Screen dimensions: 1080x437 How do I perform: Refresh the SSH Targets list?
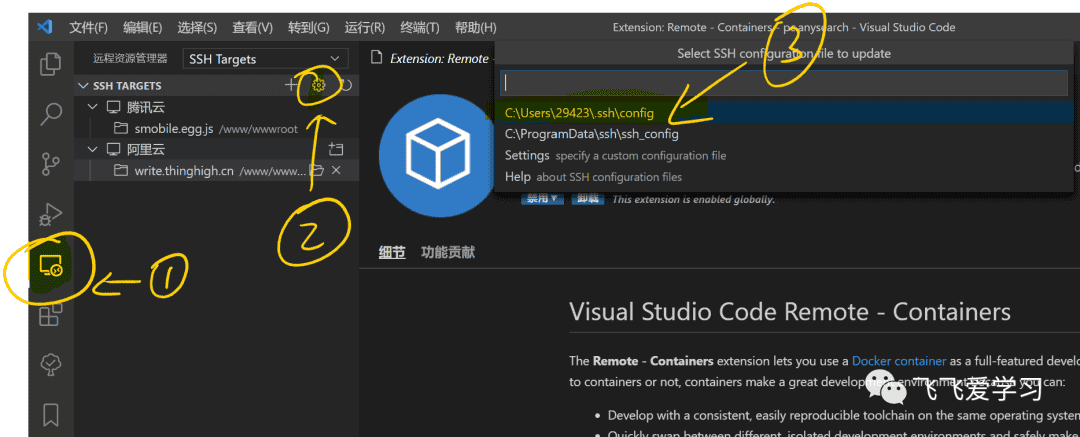point(346,85)
